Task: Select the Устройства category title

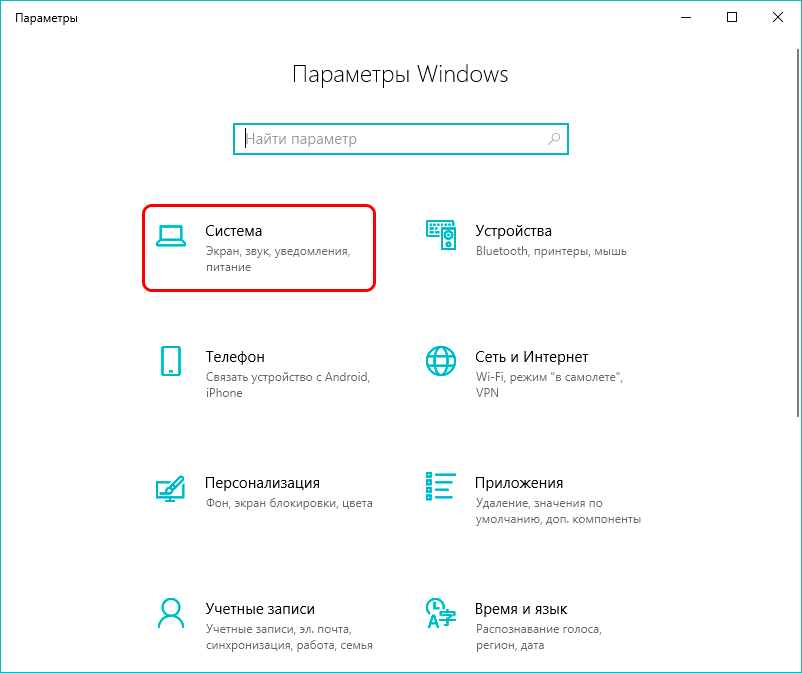Action: 514,231
